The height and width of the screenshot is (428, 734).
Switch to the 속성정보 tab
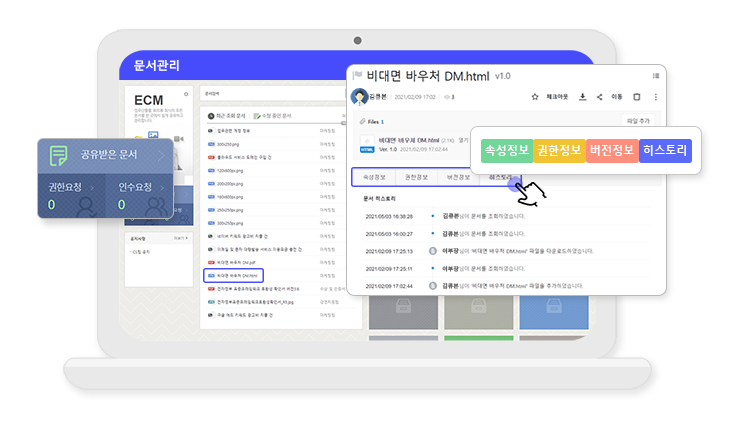click(x=375, y=177)
